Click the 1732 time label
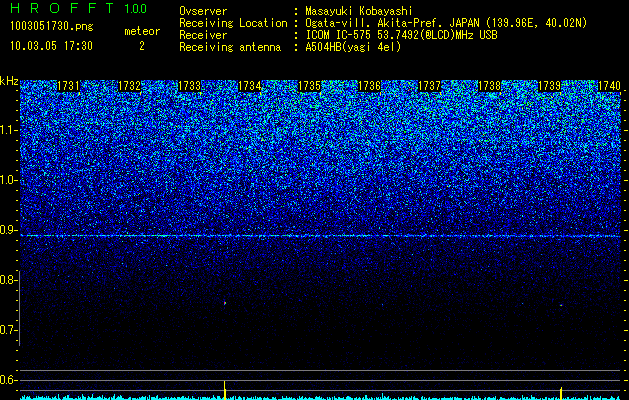This screenshot has height=400, width=629. (129, 86)
